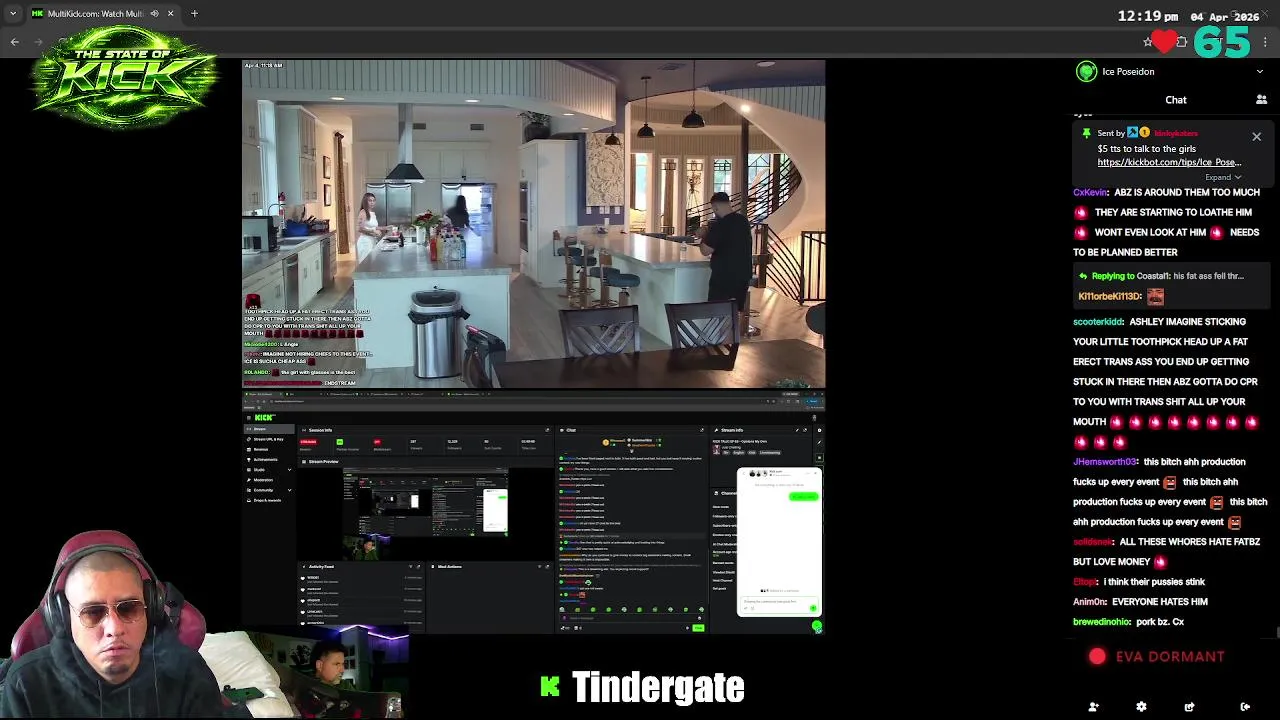Mute the MultiKick tab audio speaker icon
The image size is (1280, 720).
(154, 14)
